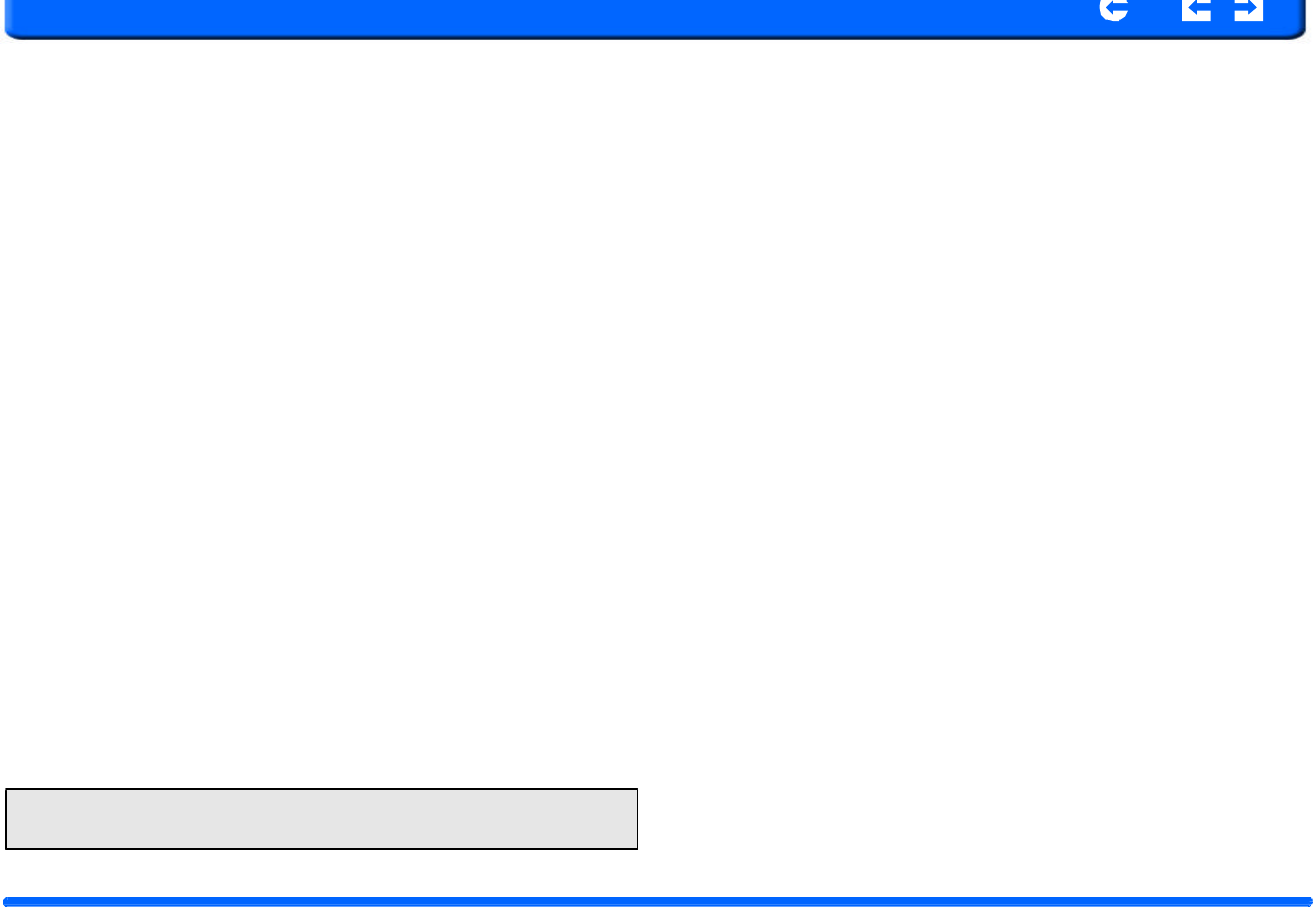Click the empty gray bordered box

tap(321, 819)
